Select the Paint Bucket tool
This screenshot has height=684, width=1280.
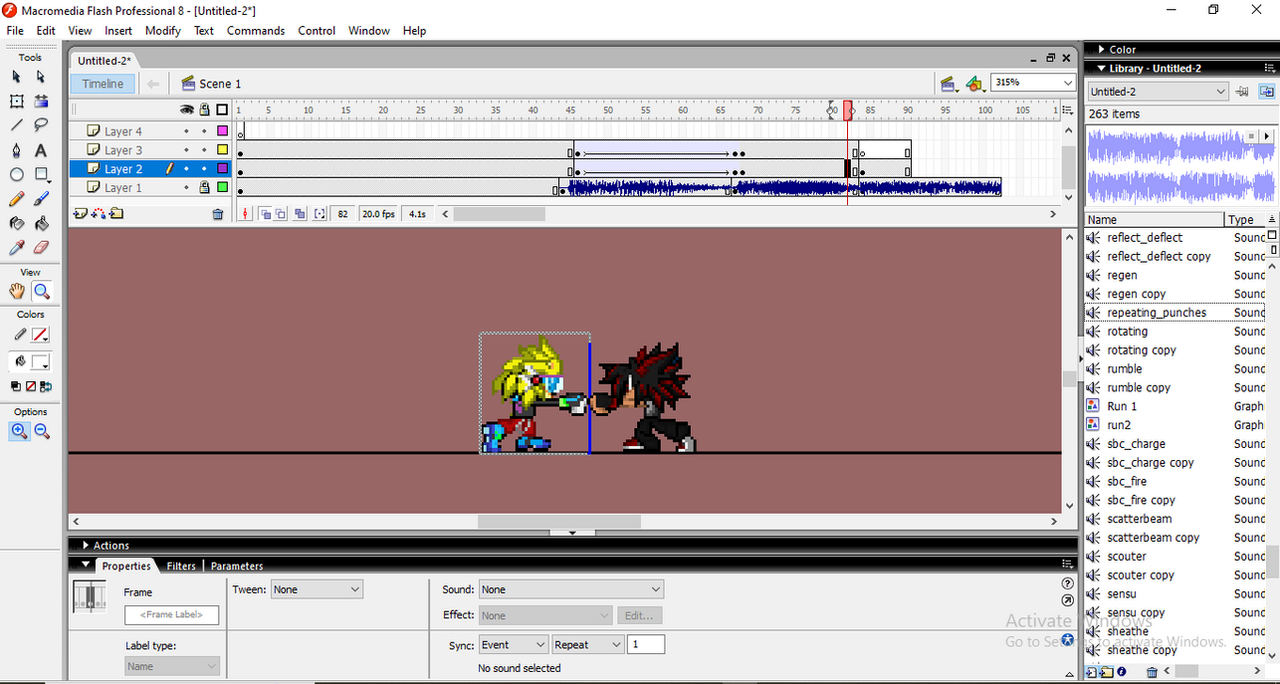pos(41,223)
